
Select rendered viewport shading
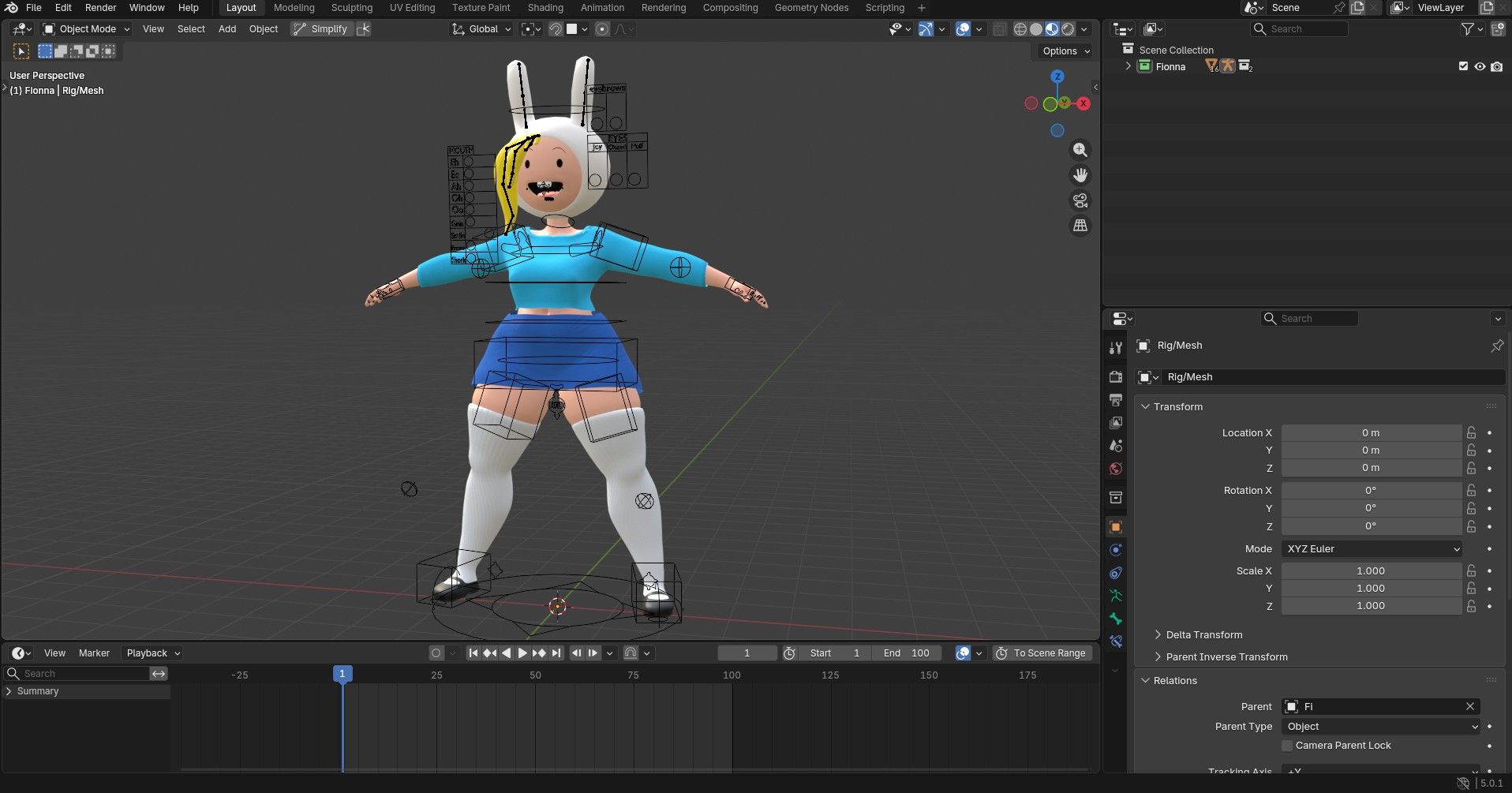pos(1068,29)
